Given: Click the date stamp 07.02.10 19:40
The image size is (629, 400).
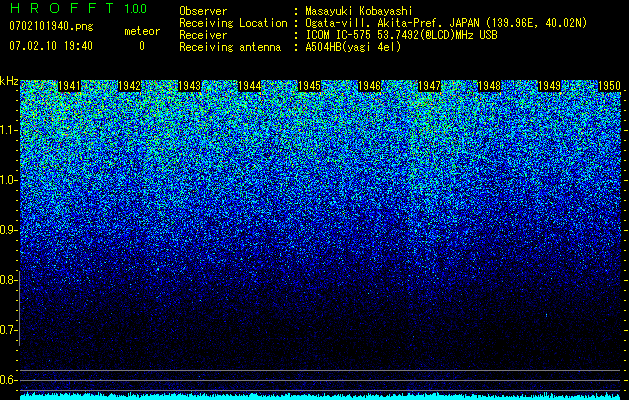Looking at the screenshot, I should coord(51,46).
